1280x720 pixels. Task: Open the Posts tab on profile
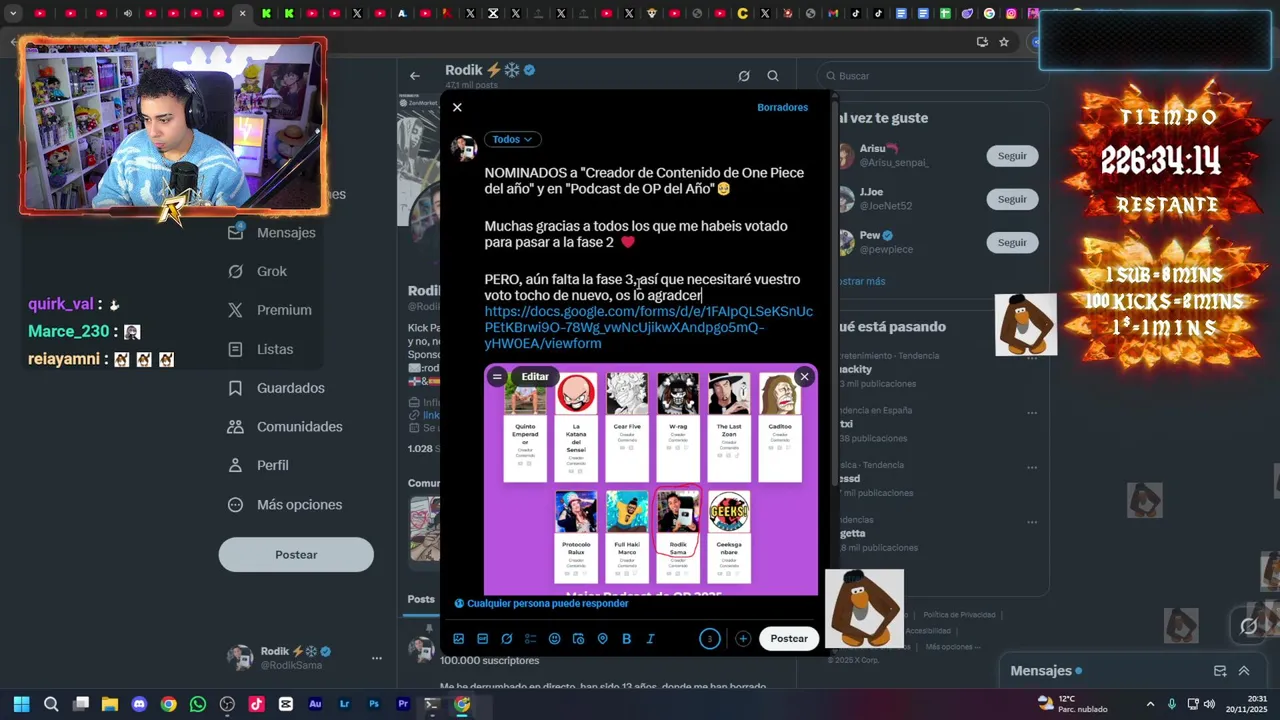coord(421,599)
